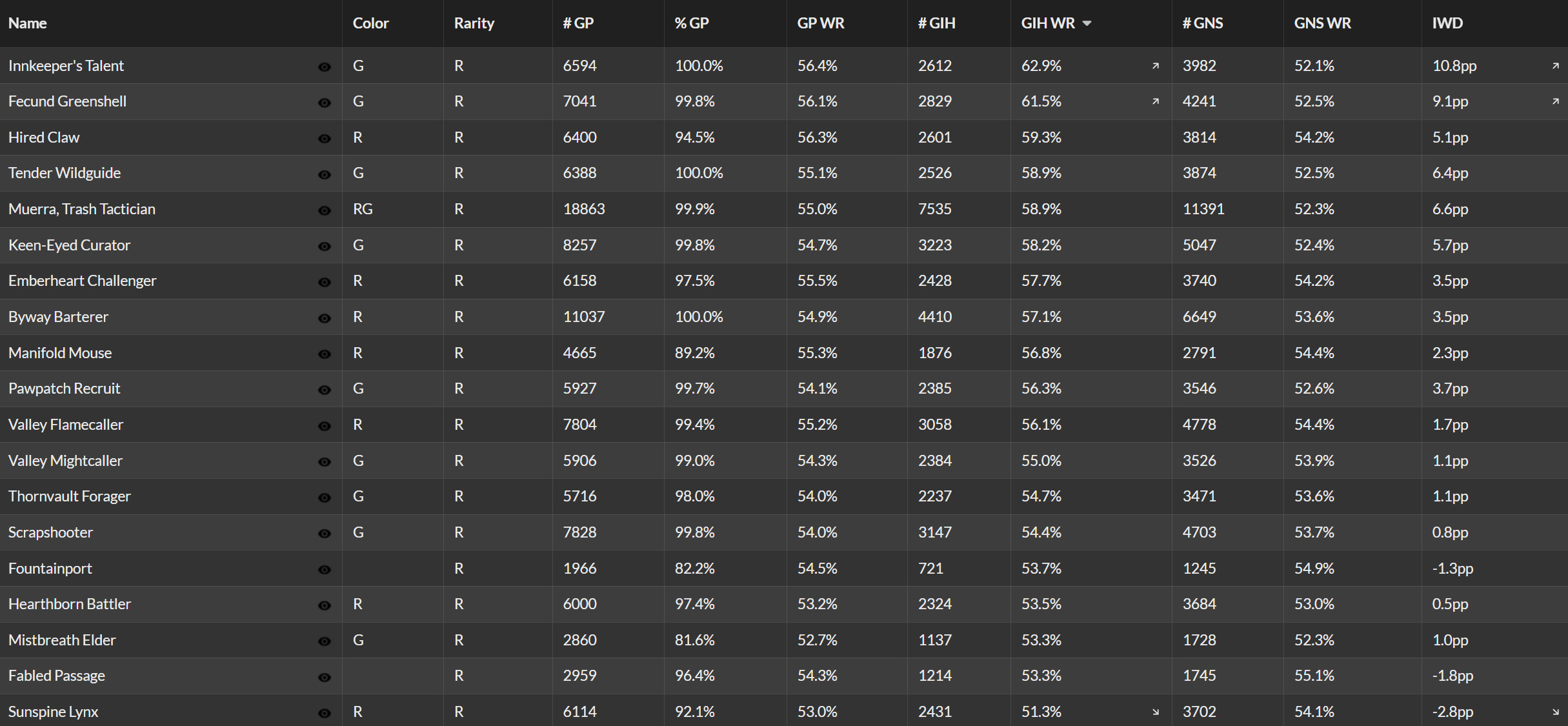Click the eye icon beside Valley Flamecaller
Image resolution: width=1568 pixels, height=726 pixels.
click(x=325, y=426)
